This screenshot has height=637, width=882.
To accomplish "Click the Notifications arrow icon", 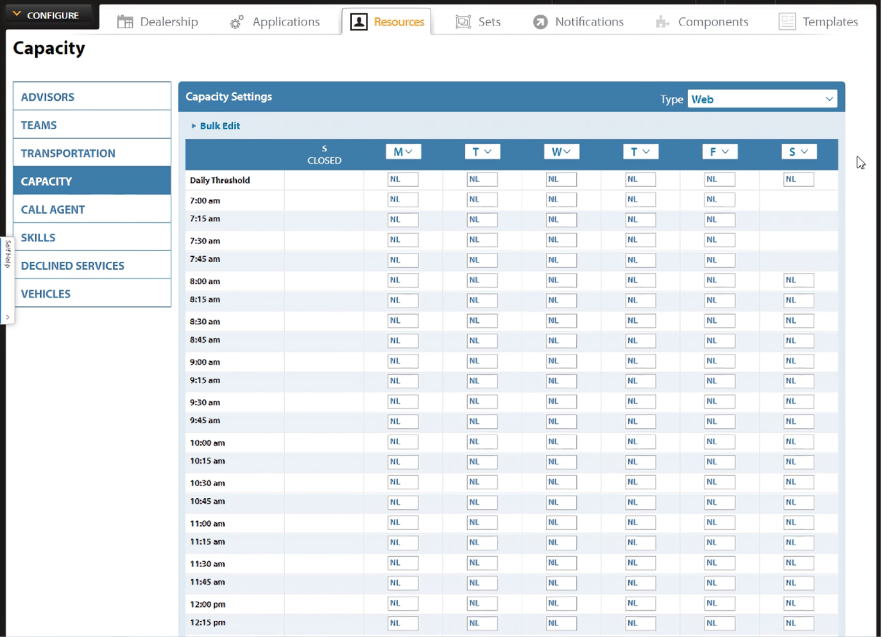I will [540, 22].
